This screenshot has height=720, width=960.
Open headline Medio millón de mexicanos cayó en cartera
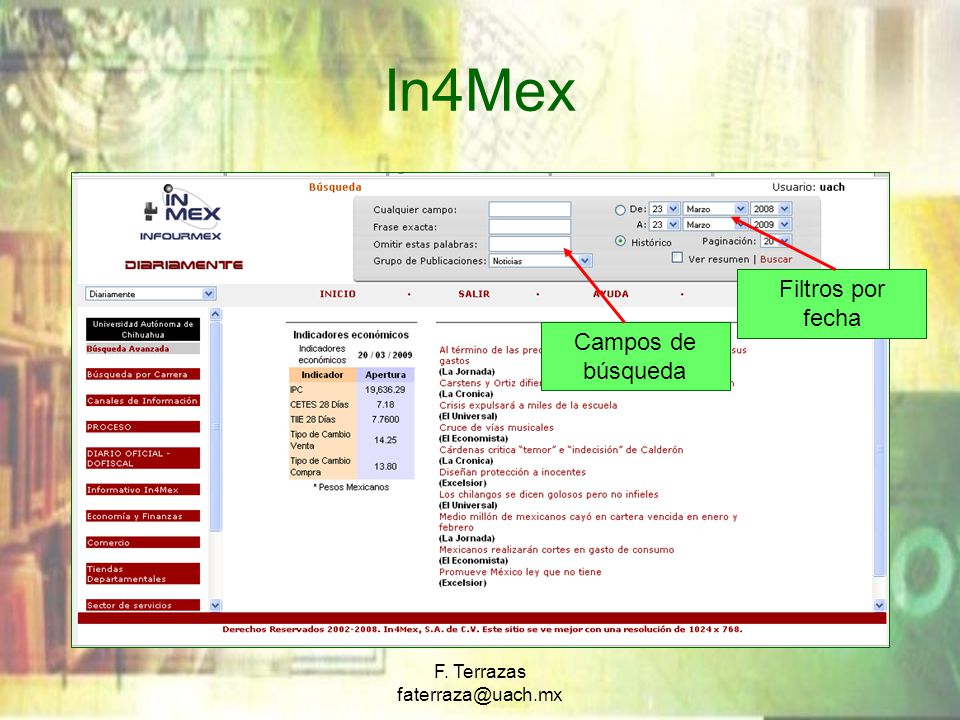pos(588,522)
